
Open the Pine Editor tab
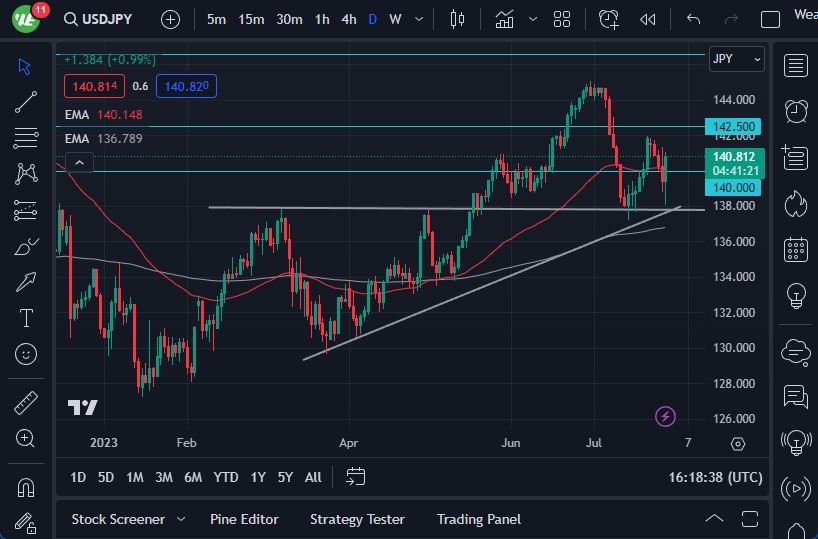[x=244, y=519]
